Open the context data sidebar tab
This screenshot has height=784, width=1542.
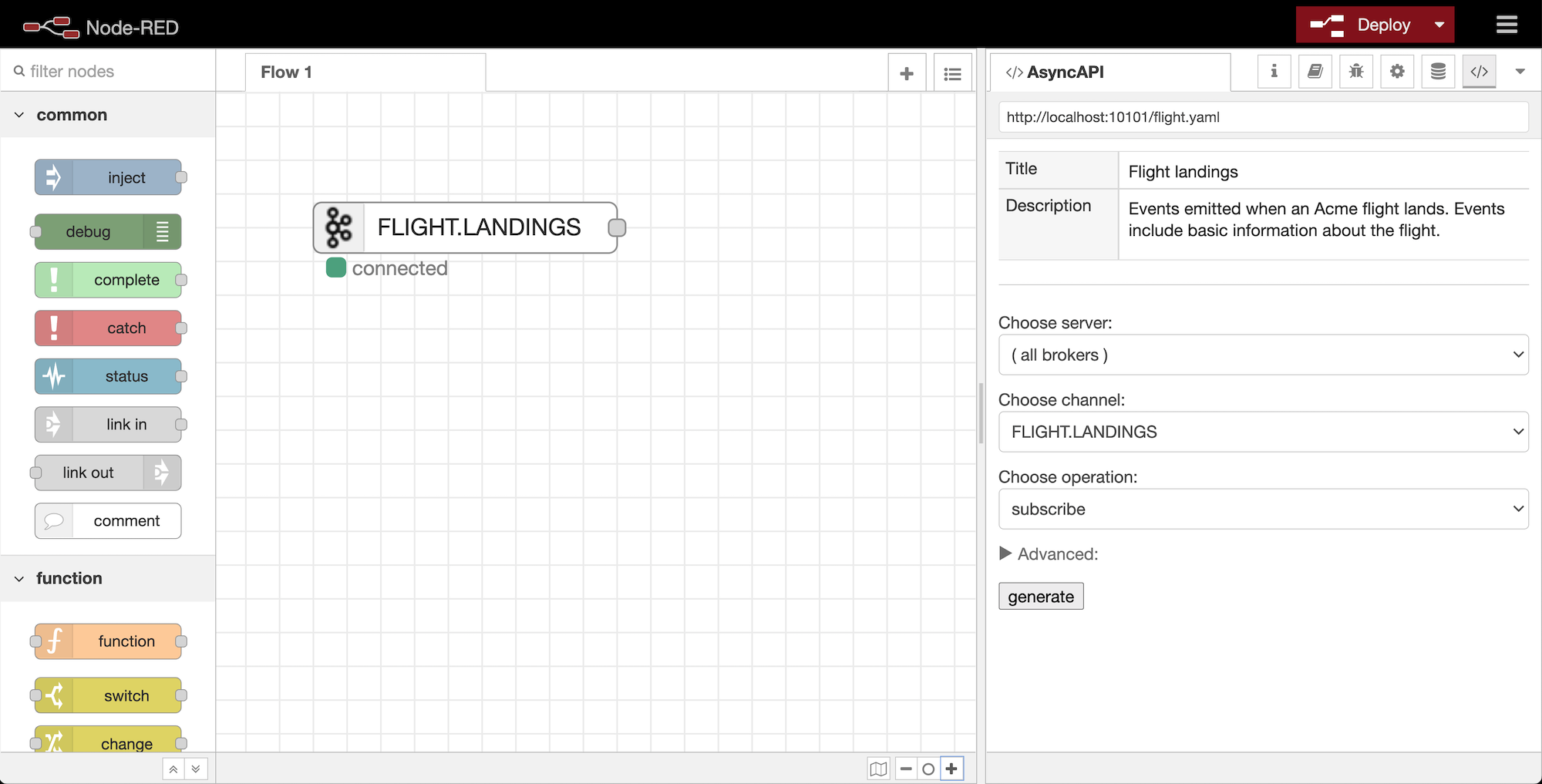(1438, 72)
